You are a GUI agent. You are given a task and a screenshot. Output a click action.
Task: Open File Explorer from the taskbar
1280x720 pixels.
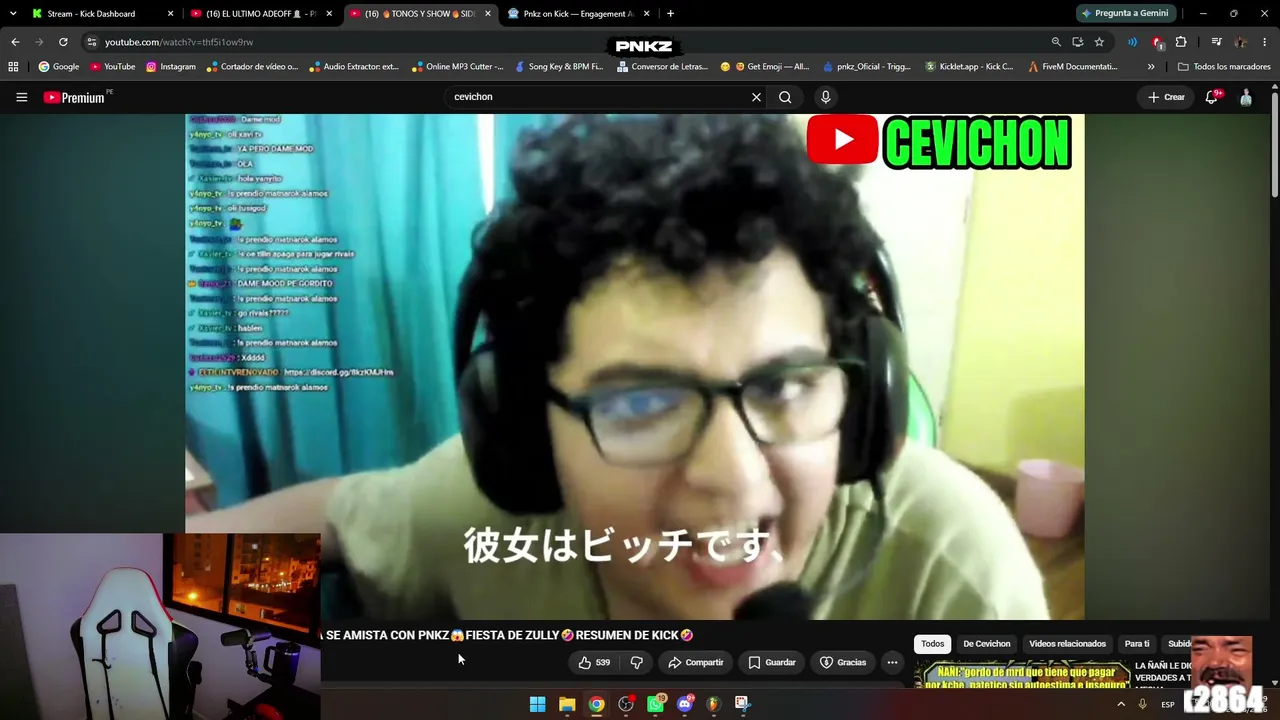[567, 704]
